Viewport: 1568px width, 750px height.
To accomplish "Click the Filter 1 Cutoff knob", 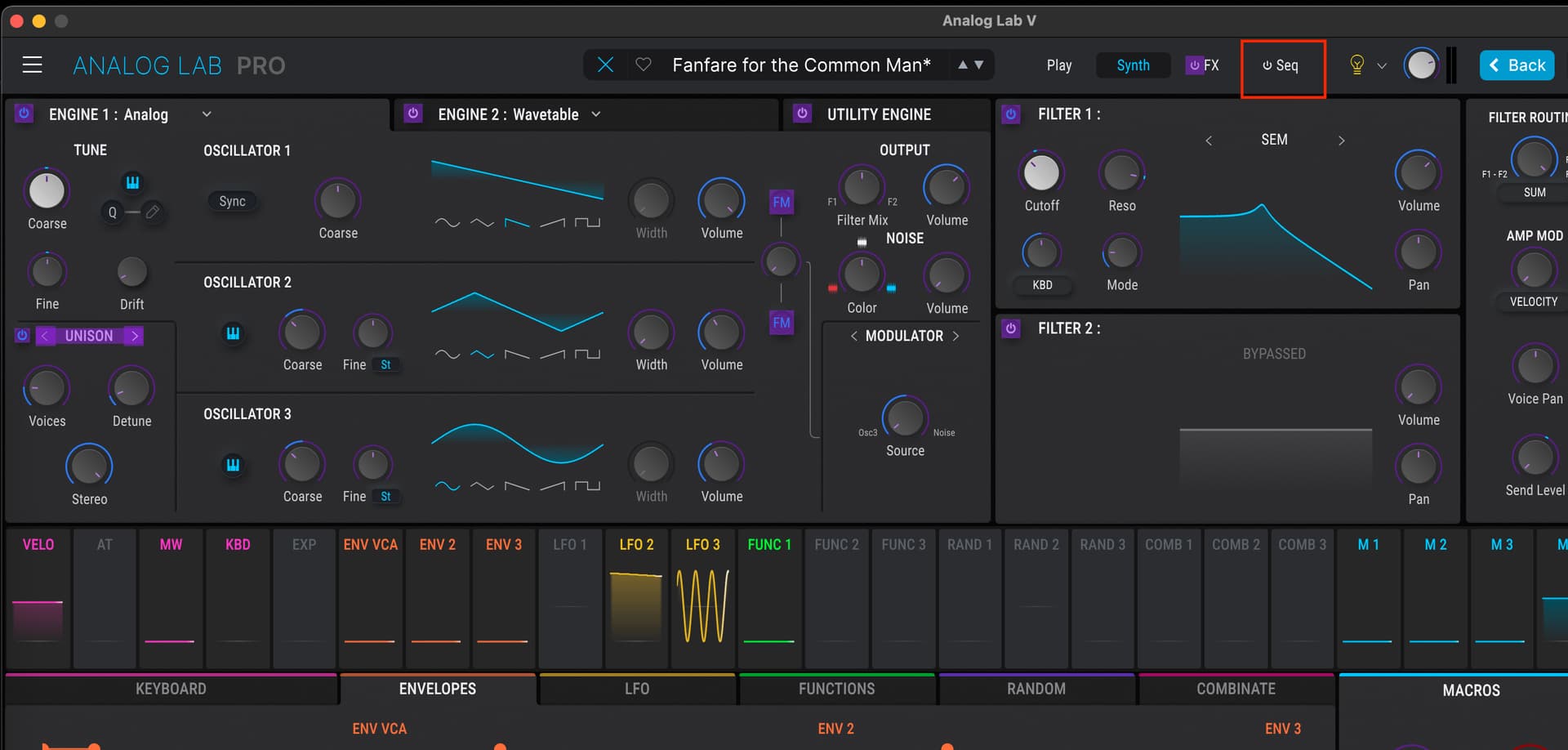I will (x=1041, y=172).
